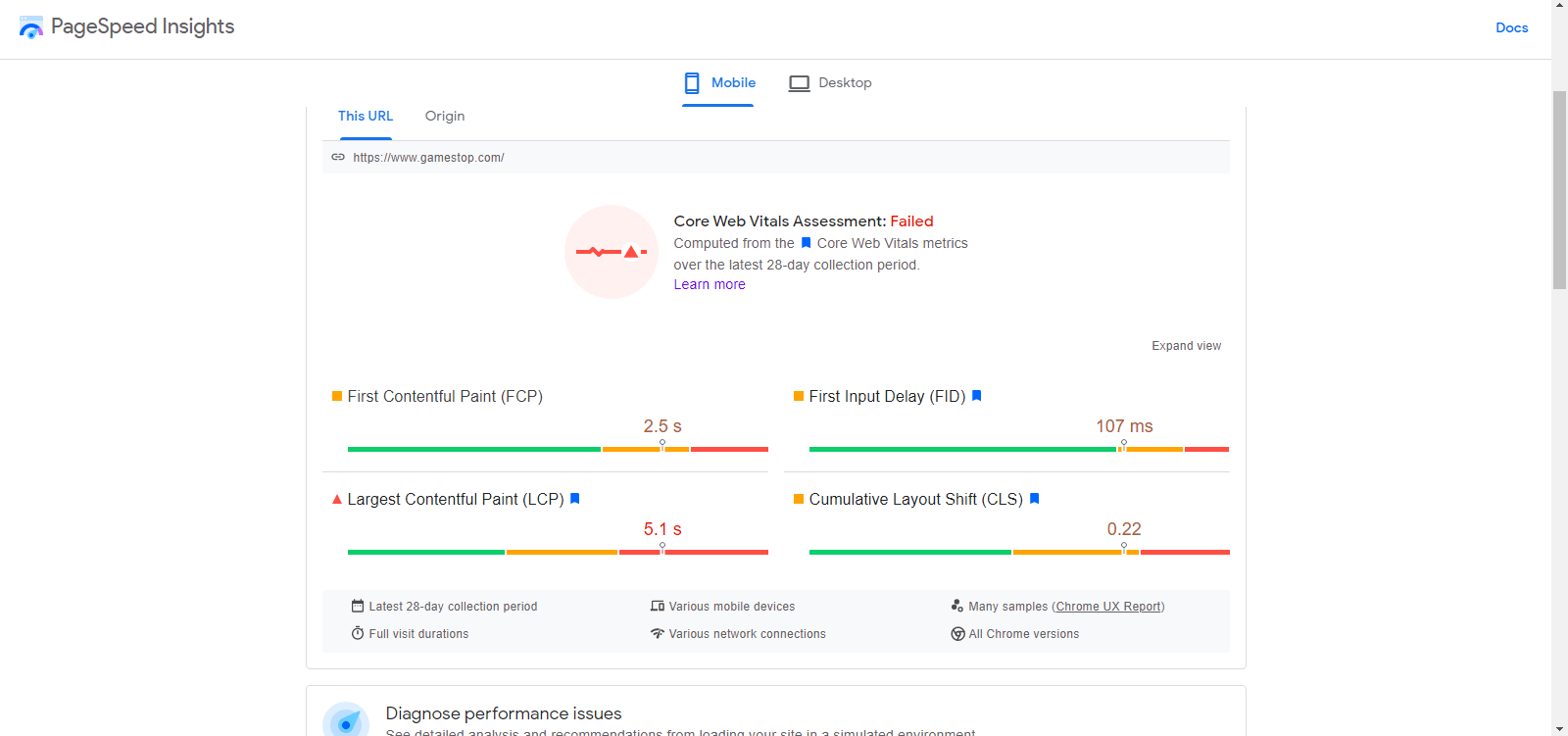Click the FCP distribution bar
Viewport: 1568px width, 736px height.
558,449
